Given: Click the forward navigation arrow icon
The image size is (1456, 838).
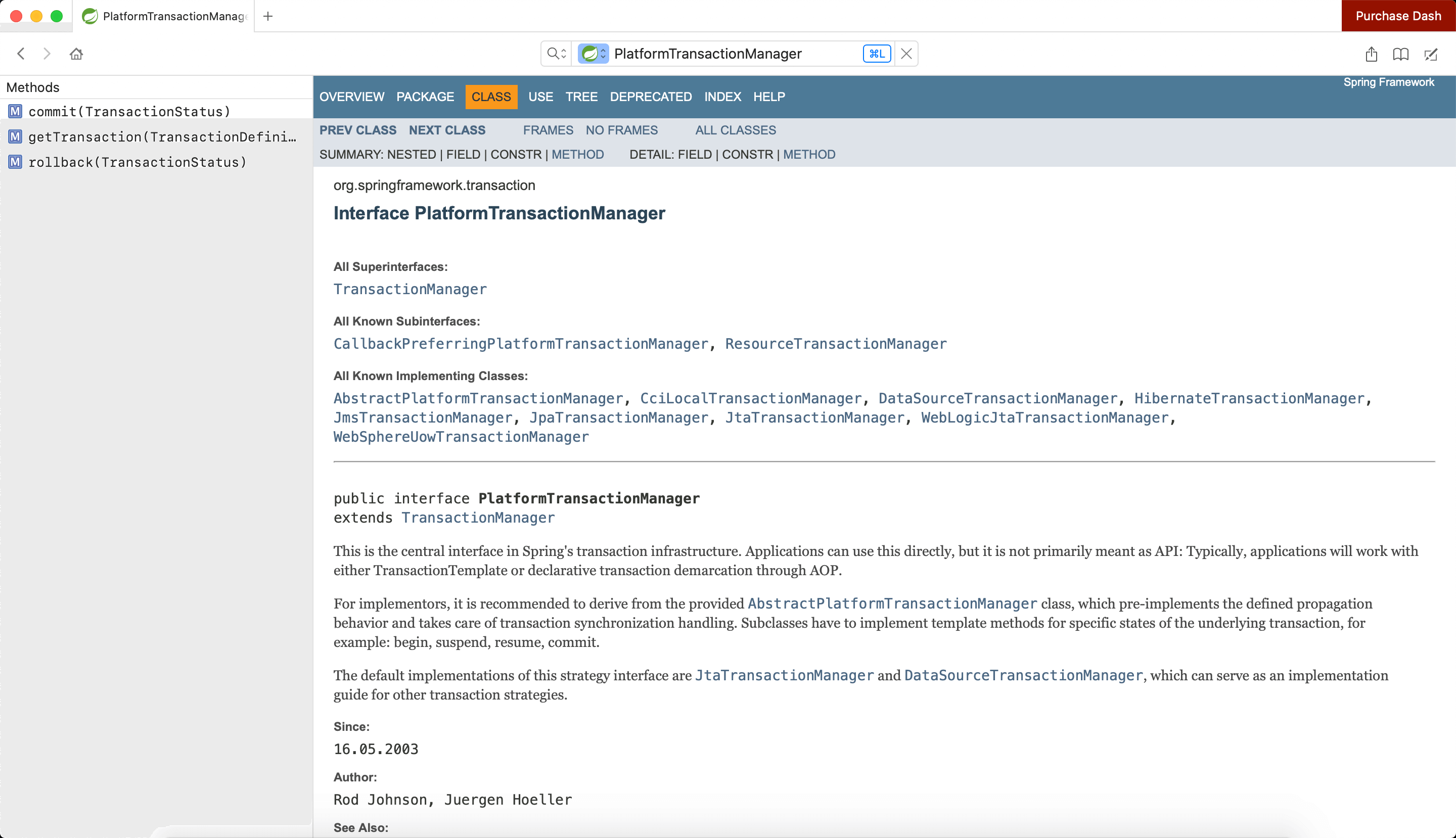Looking at the screenshot, I should tap(46, 54).
